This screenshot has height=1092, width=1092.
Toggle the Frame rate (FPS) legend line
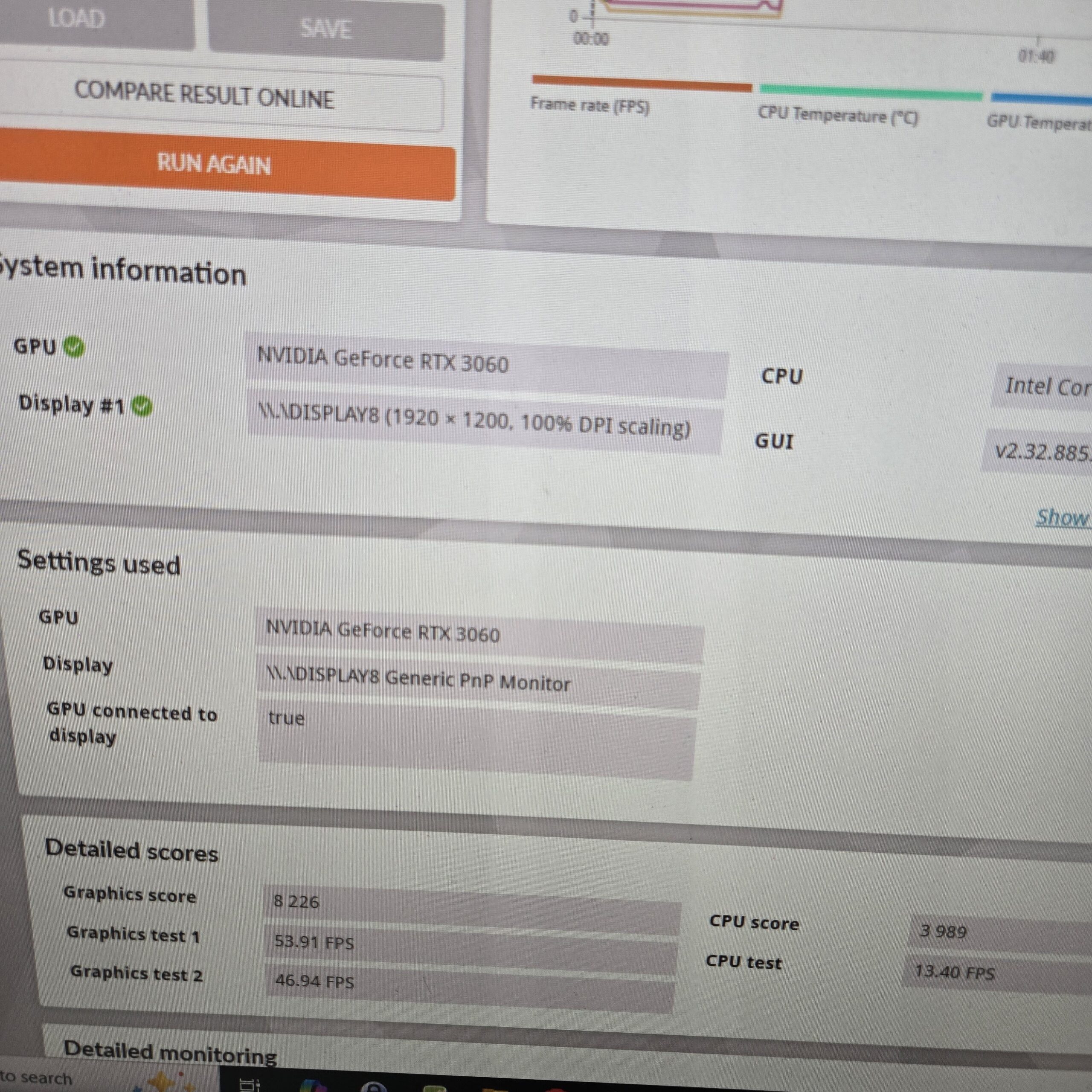point(589,105)
